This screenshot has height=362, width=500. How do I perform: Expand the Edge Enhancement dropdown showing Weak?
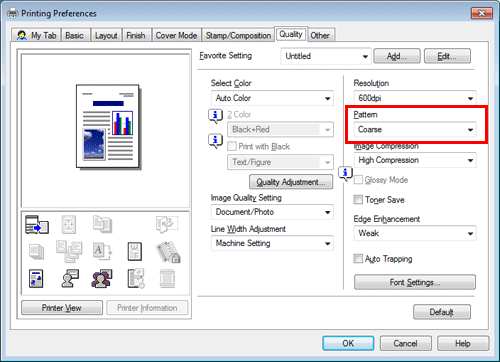(415, 233)
